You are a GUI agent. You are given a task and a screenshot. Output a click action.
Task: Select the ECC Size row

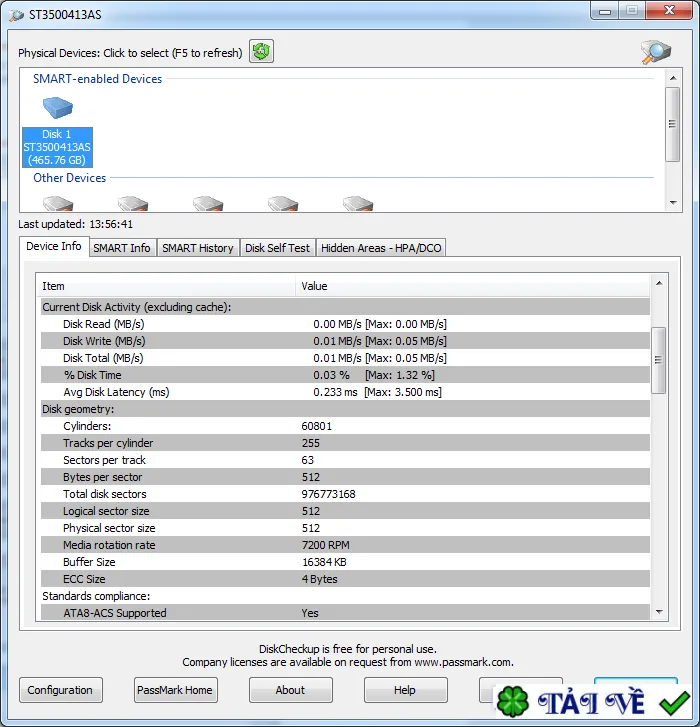(x=345, y=579)
